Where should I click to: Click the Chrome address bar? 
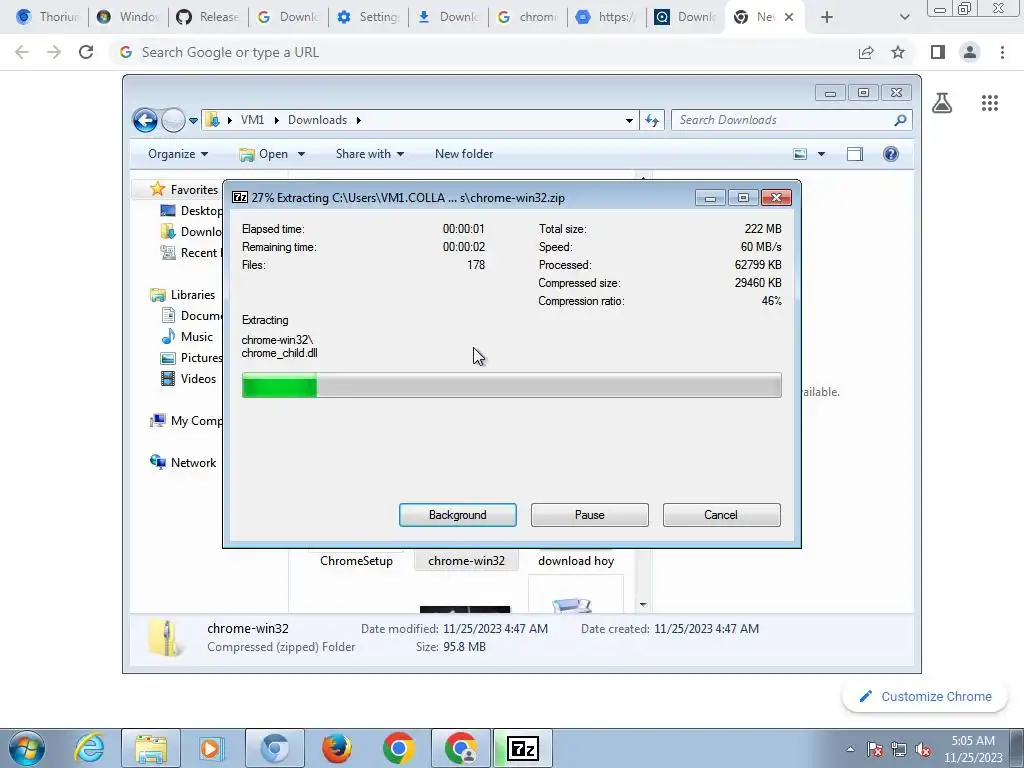tap(483, 52)
